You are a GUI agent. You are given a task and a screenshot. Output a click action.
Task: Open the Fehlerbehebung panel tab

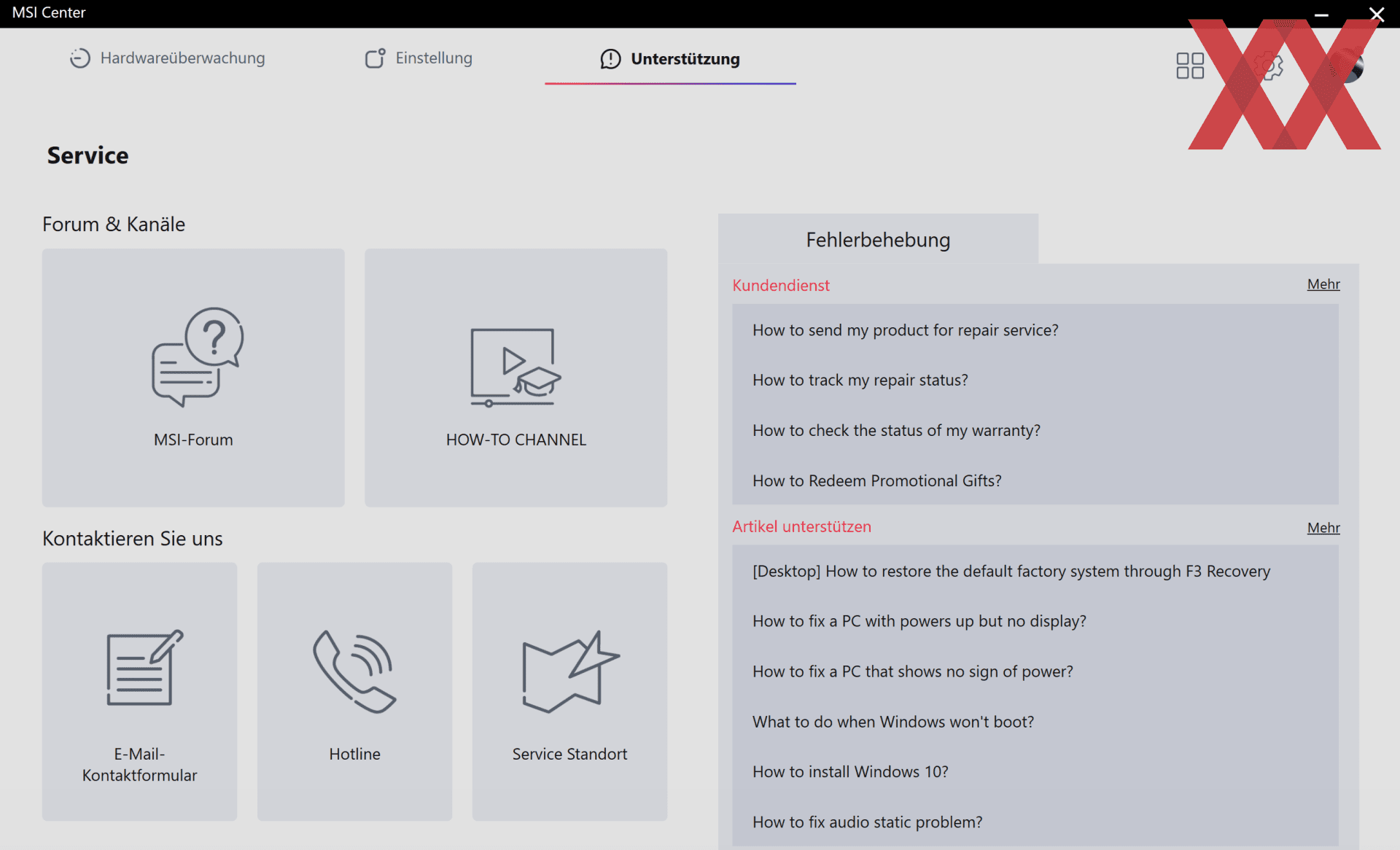tap(877, 240)
